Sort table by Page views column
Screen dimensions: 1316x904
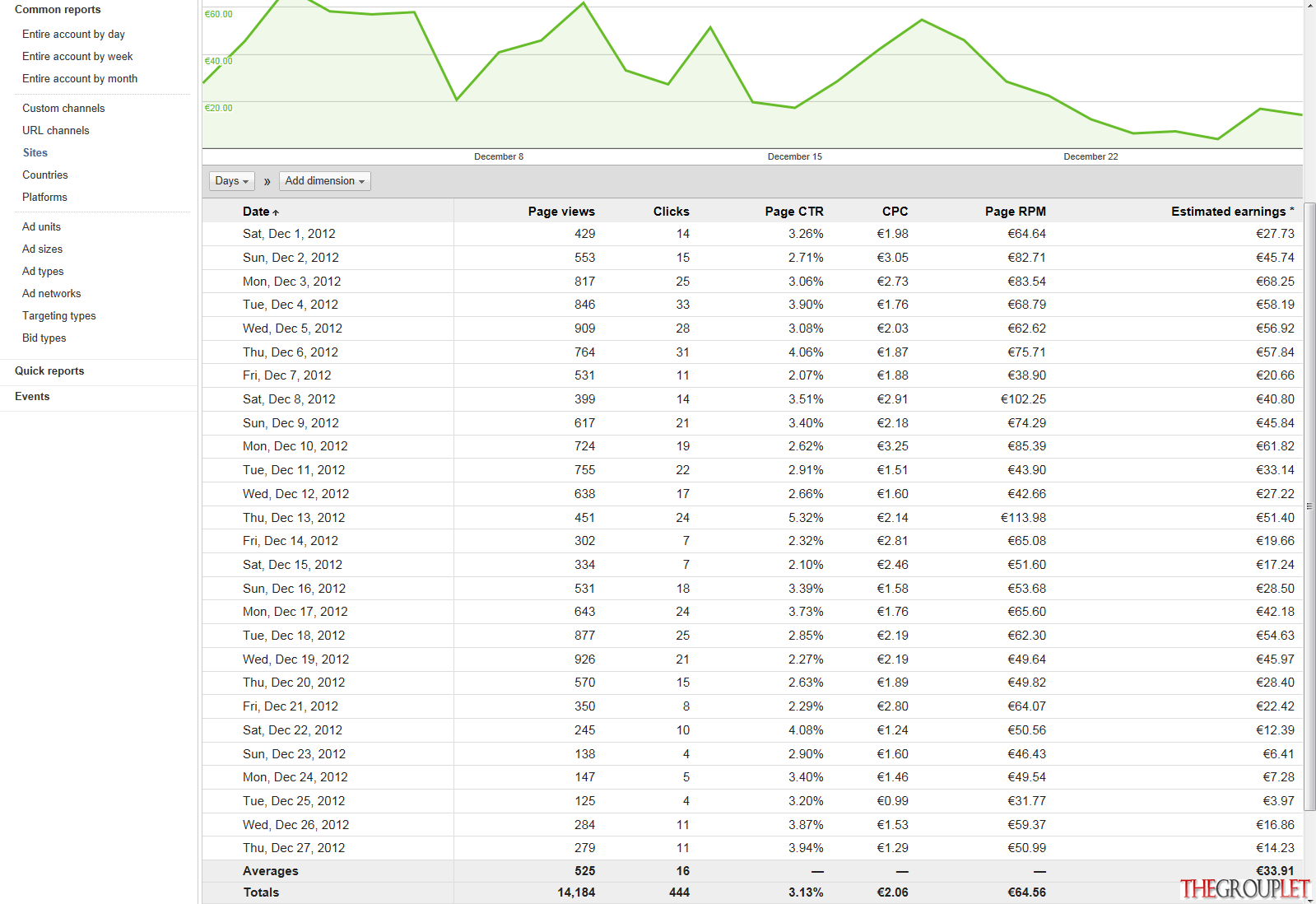coord(561,212)
